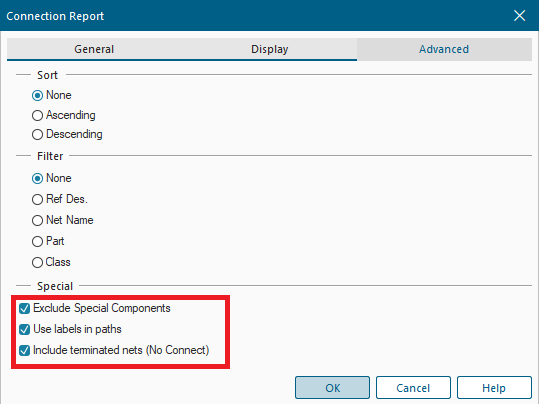Click the Cancel button
The image size is (539, 404).
click(413, 388)
